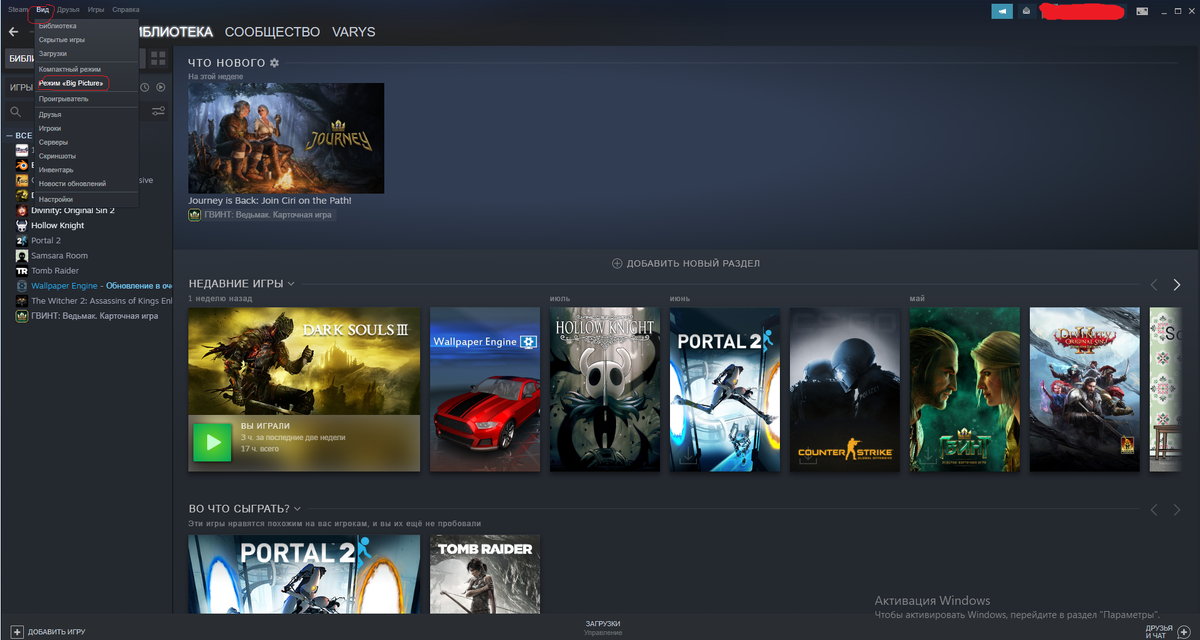Click Portal 2 icon in game list
The image size is (1200, 640).
(22, 240)
